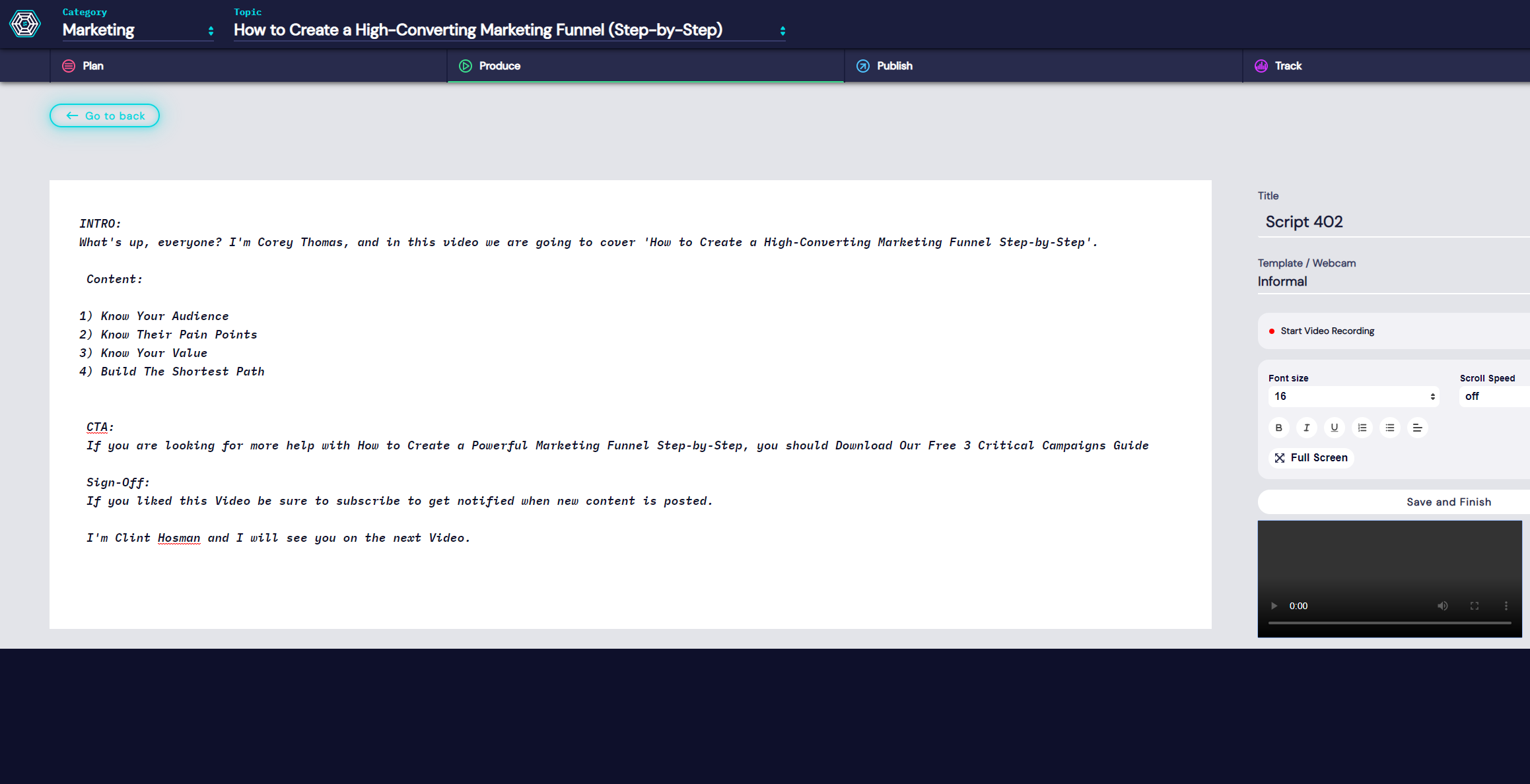The width and height of the screenshot is (1530, 784).
Task: Click the hexagon app logo
Action: (25, 24)
